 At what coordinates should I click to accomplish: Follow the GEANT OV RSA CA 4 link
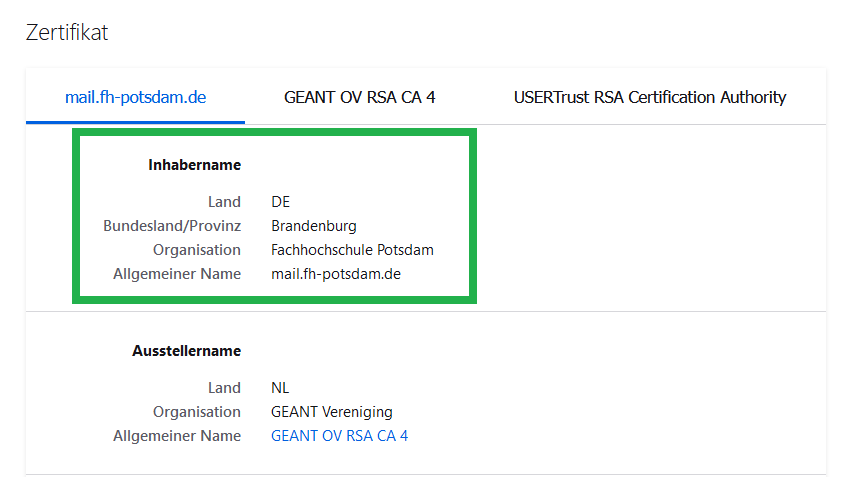(339, 436)
